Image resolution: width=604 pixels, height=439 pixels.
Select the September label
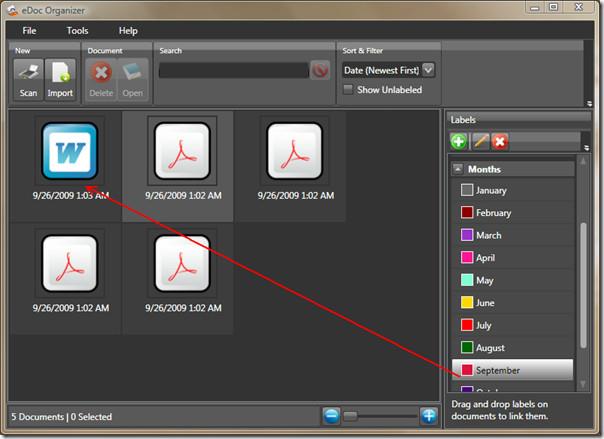click(512, 370)
